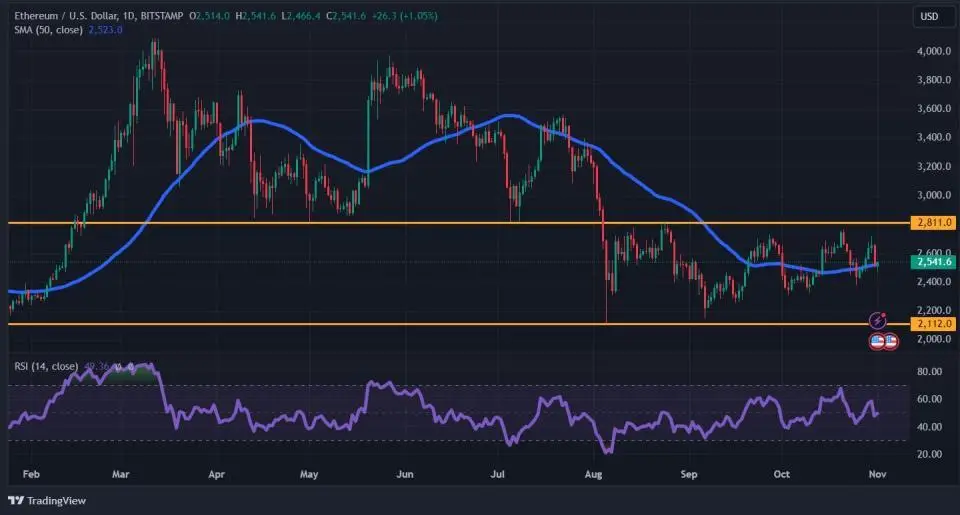The width and height of the screenshot is (960, 515).
Task: Click the 2,112.0 support price label
Action: click(932, 324)
